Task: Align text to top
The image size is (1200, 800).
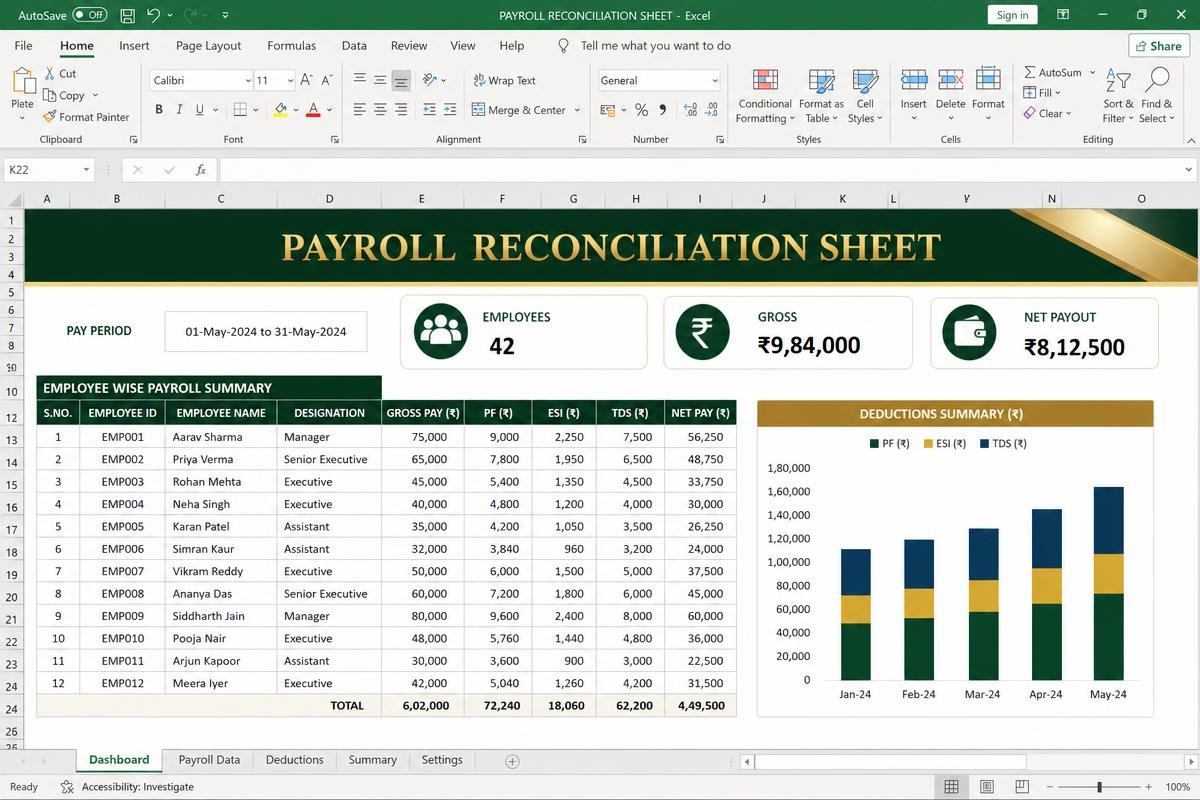Action: point(360,80)
